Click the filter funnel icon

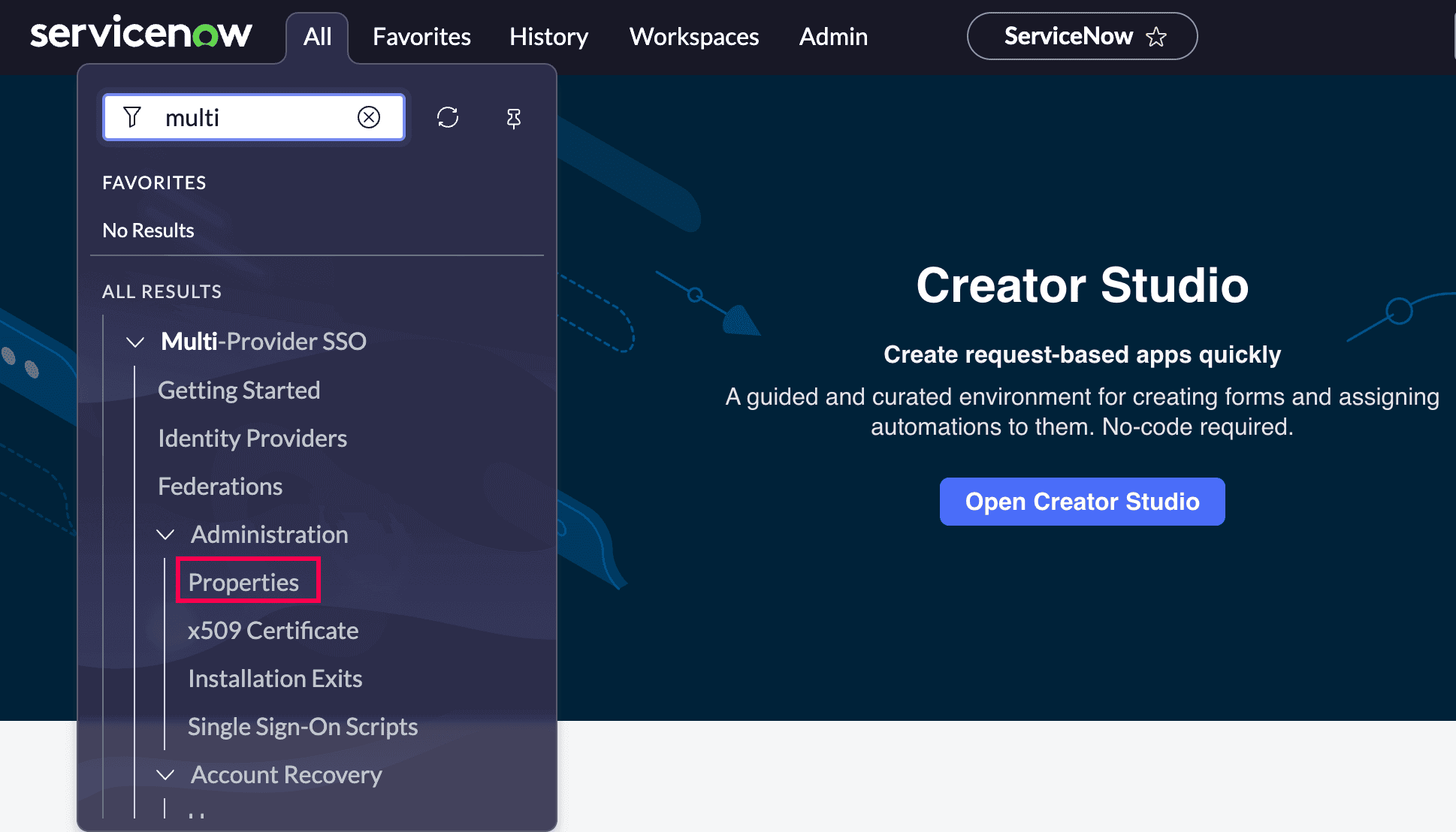click(132, 117)
